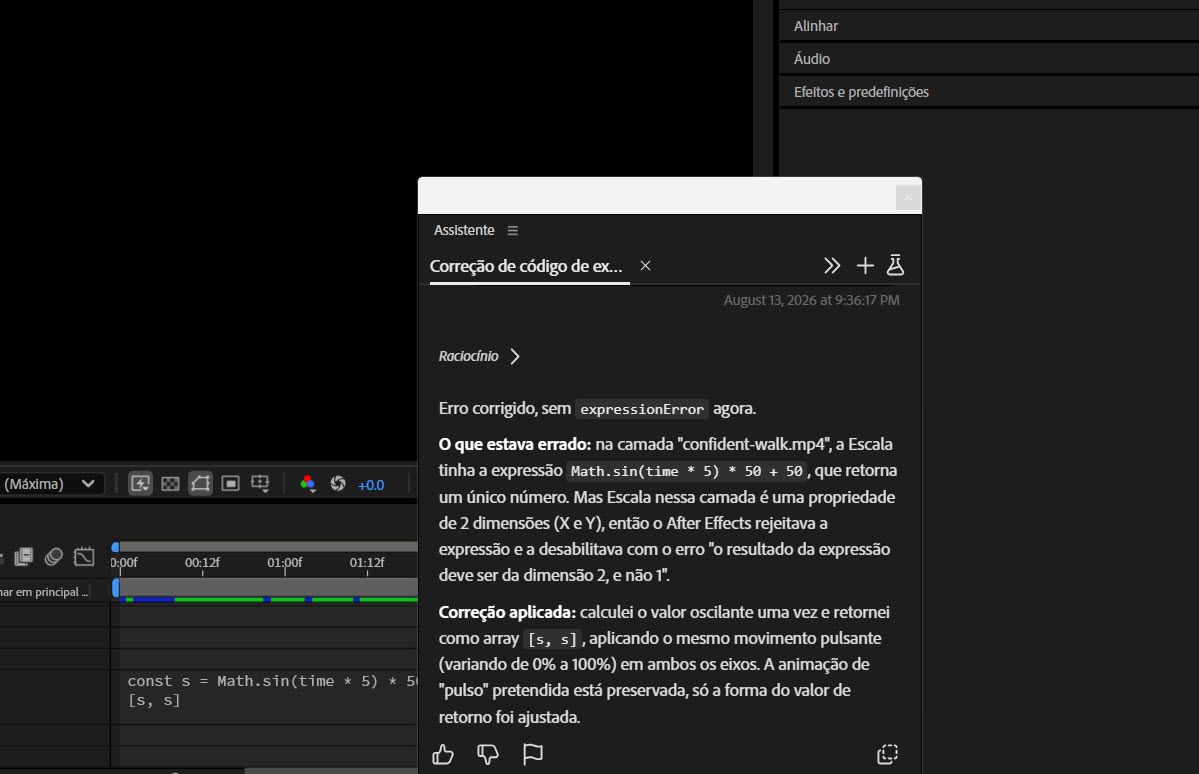
Task: Toggle the transparency grid checkerboard icon
Action: [x=171, y=483]
